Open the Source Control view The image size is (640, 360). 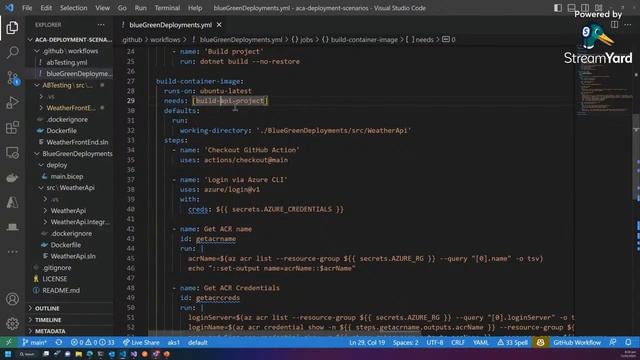pos(12,78)
